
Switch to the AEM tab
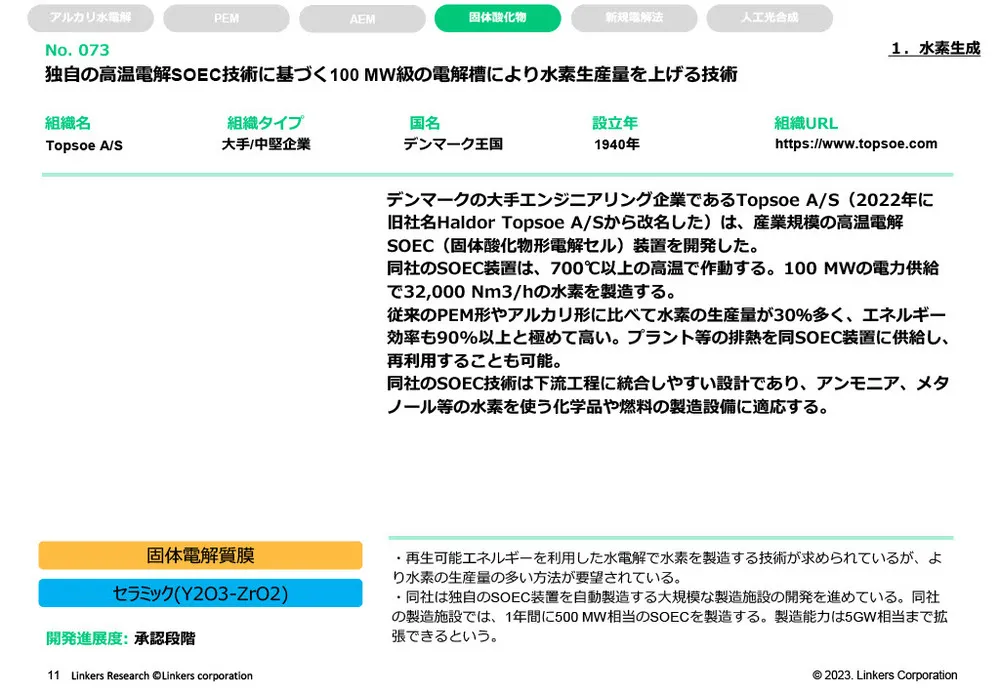tap(362, 18)
